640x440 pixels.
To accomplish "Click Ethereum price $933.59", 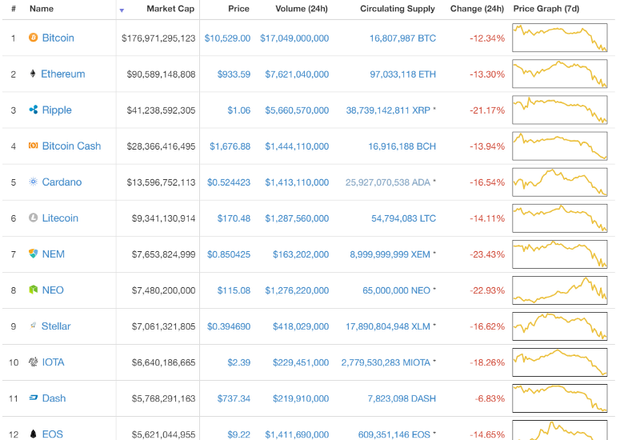I will coord(234,74).
